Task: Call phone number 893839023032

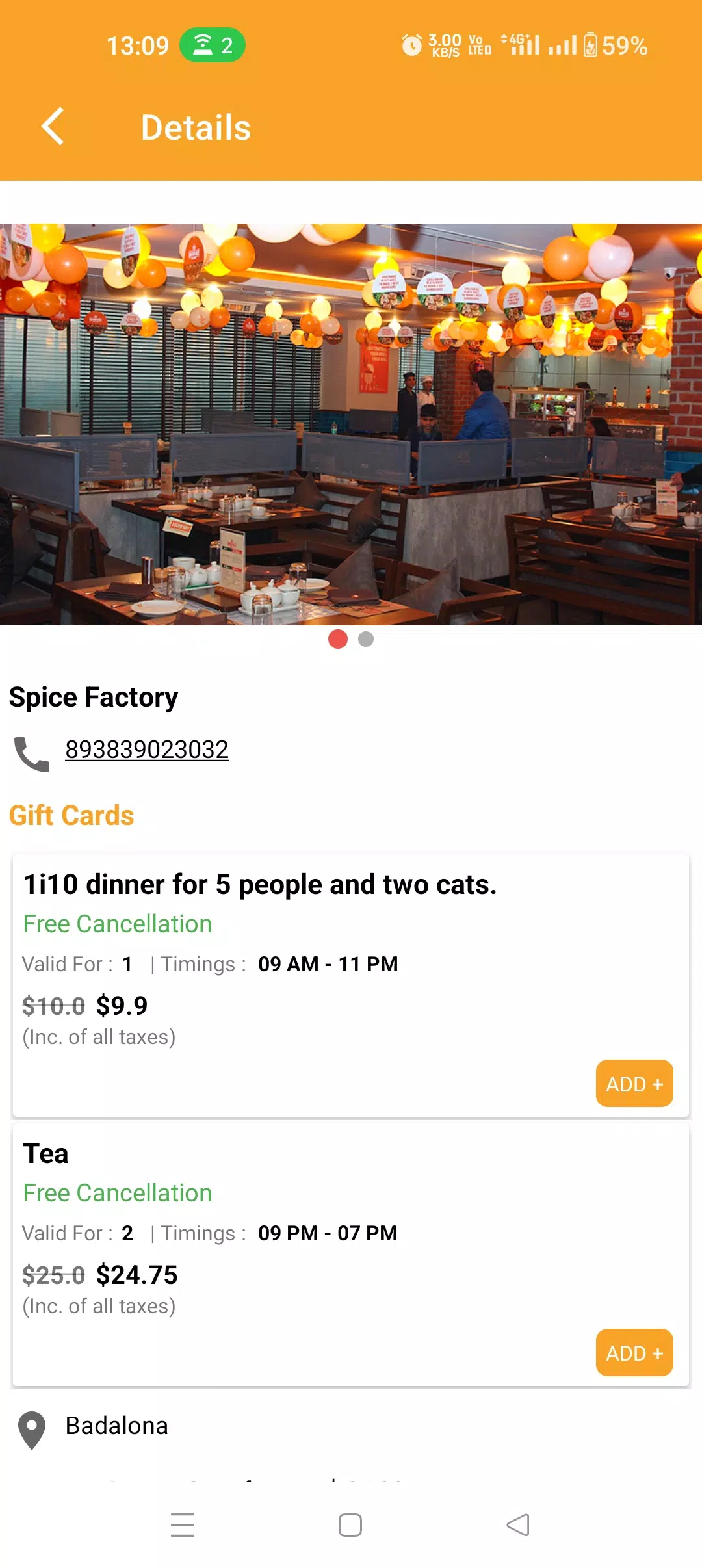Action: pyautogui.click(x=147, y=750)
